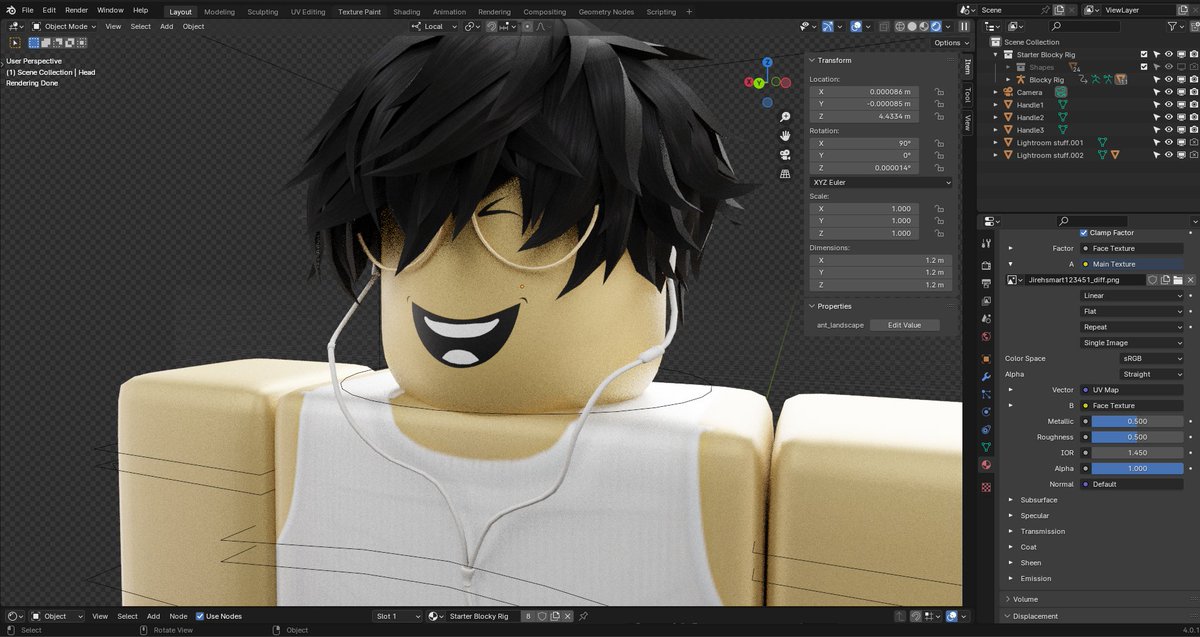Open the Render properties tab icon
1200x637 pixels.
986,265
